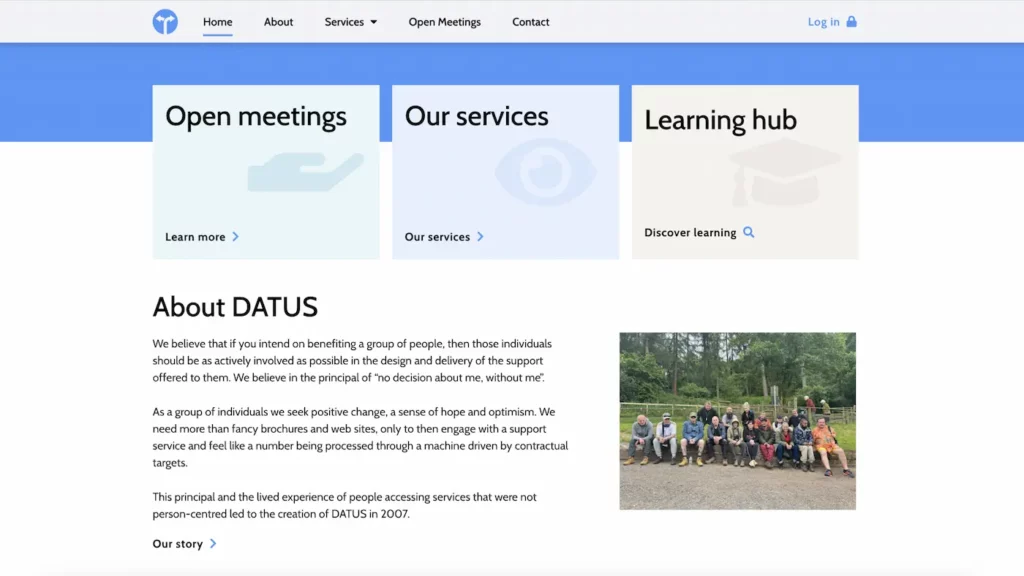Open the Services menu item
The width and height of the screenshot is (1024, 576).
pyautogui.click(x=344, y=22)
